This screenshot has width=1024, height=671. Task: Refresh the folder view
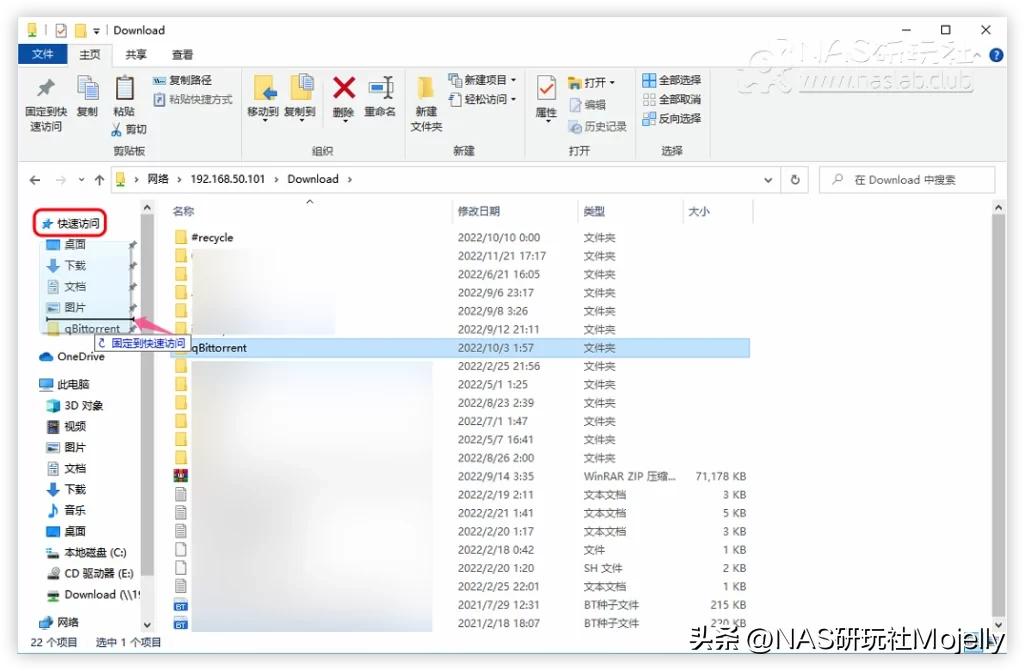(794, 178)
